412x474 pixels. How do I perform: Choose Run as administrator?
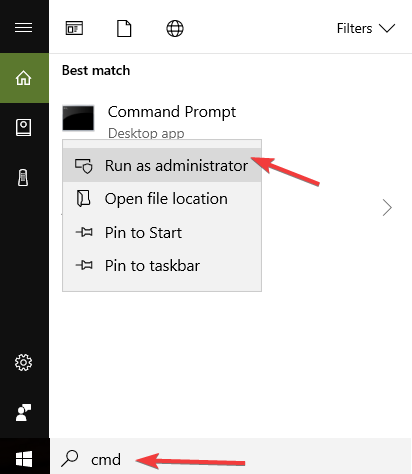162,165
